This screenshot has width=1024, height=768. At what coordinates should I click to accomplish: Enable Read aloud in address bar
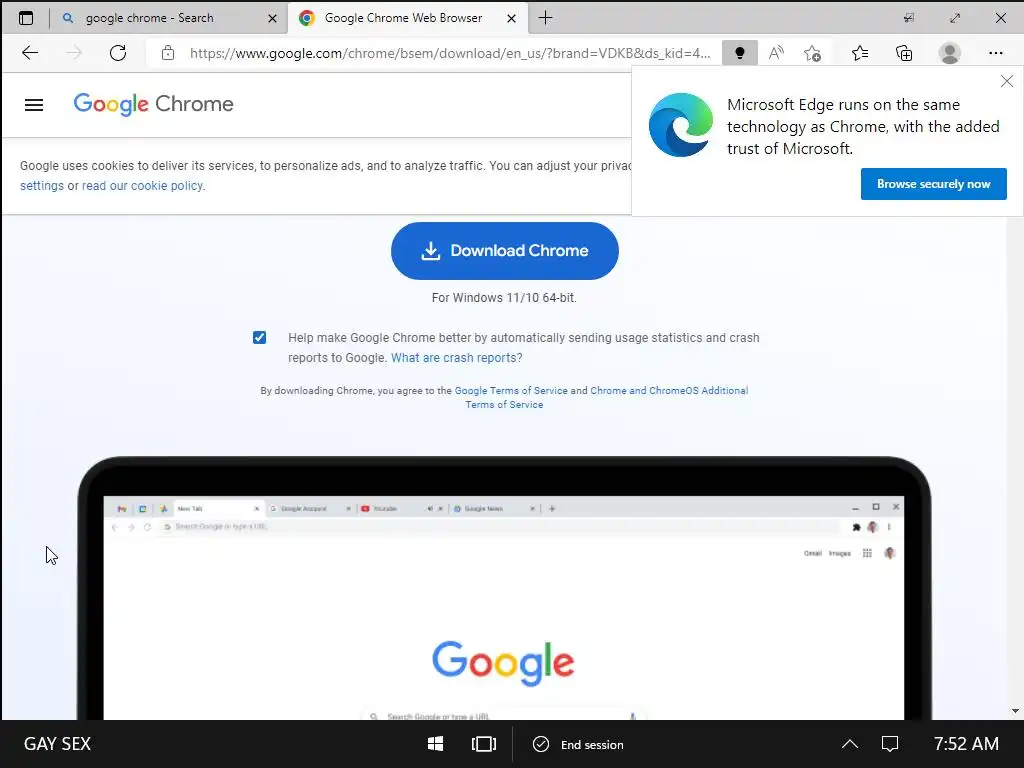pos(776,53)
